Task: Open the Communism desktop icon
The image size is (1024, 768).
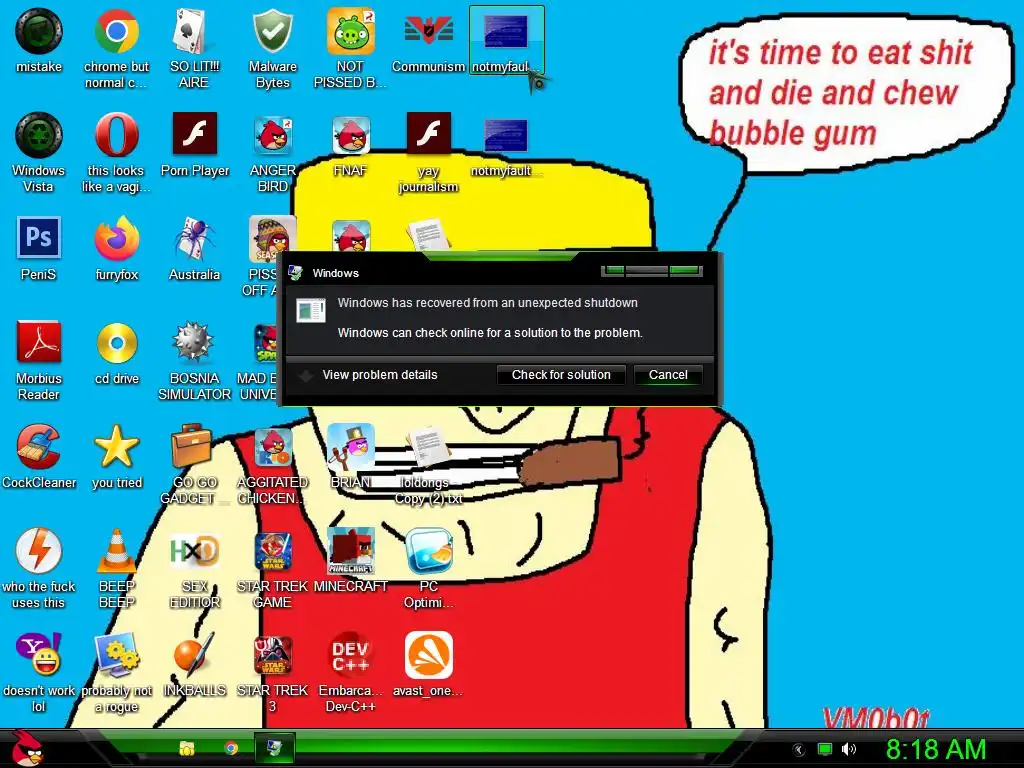Action: pos(428,40)
